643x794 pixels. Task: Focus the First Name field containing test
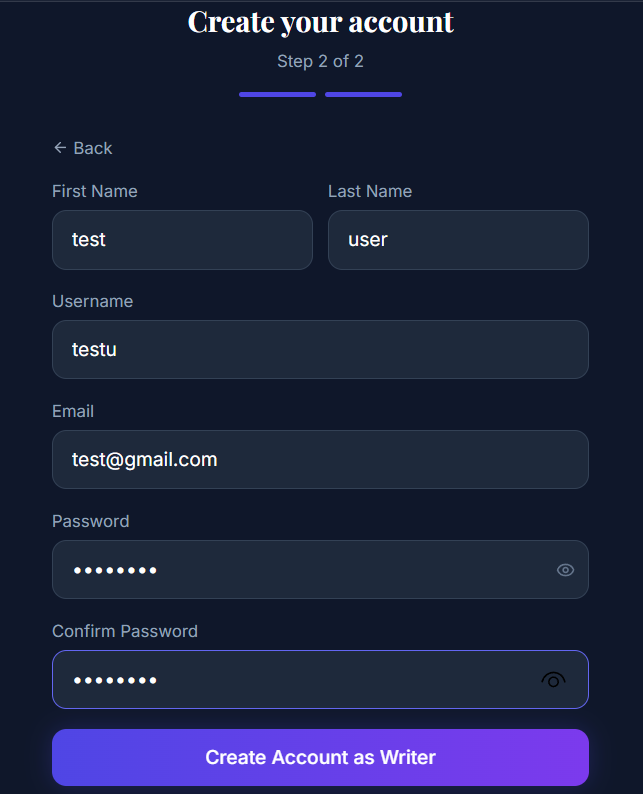pyautogui.click(x=182, y=240)
